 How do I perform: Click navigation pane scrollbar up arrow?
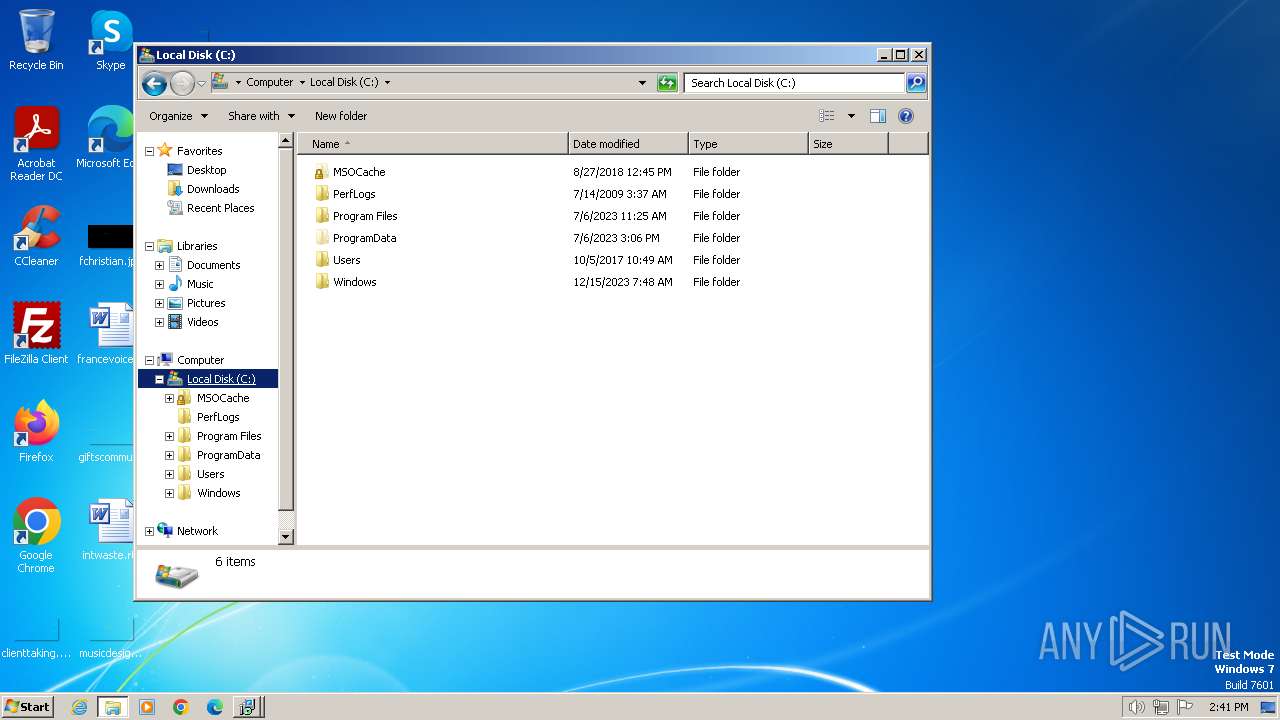(286, 142)
